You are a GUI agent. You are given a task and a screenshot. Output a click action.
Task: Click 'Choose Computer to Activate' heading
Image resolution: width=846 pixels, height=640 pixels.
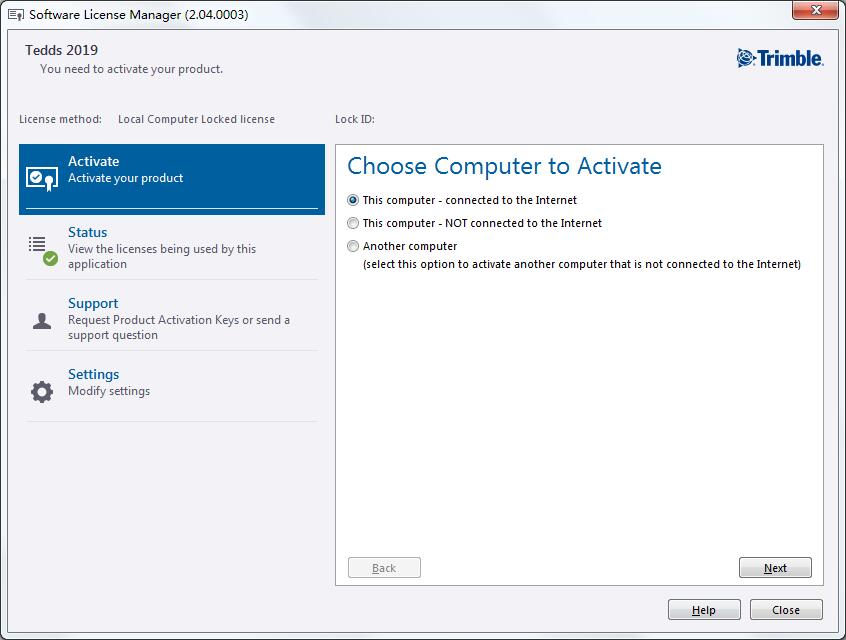[x=504, y=166]
